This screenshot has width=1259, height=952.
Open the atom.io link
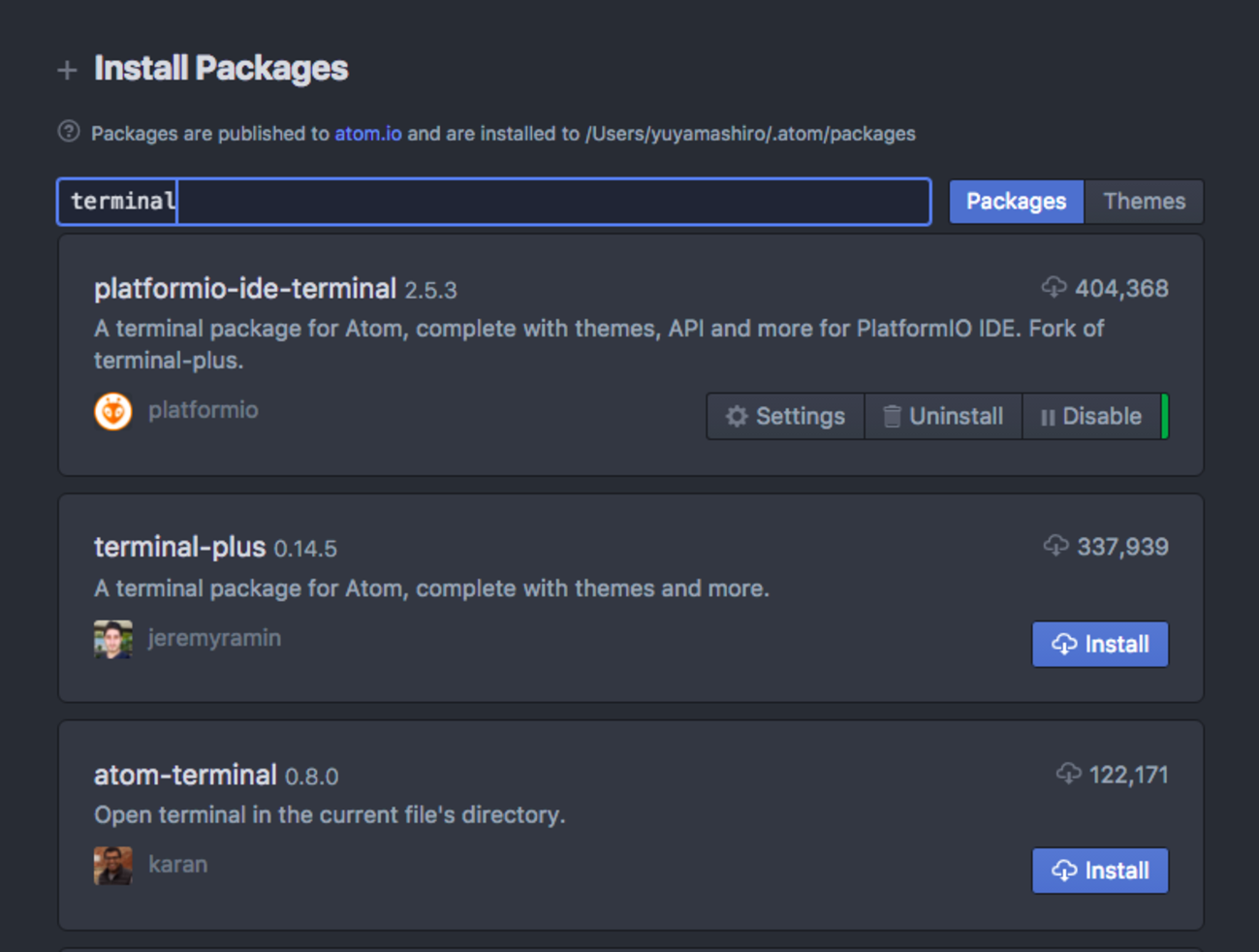[x=367, y=134]
